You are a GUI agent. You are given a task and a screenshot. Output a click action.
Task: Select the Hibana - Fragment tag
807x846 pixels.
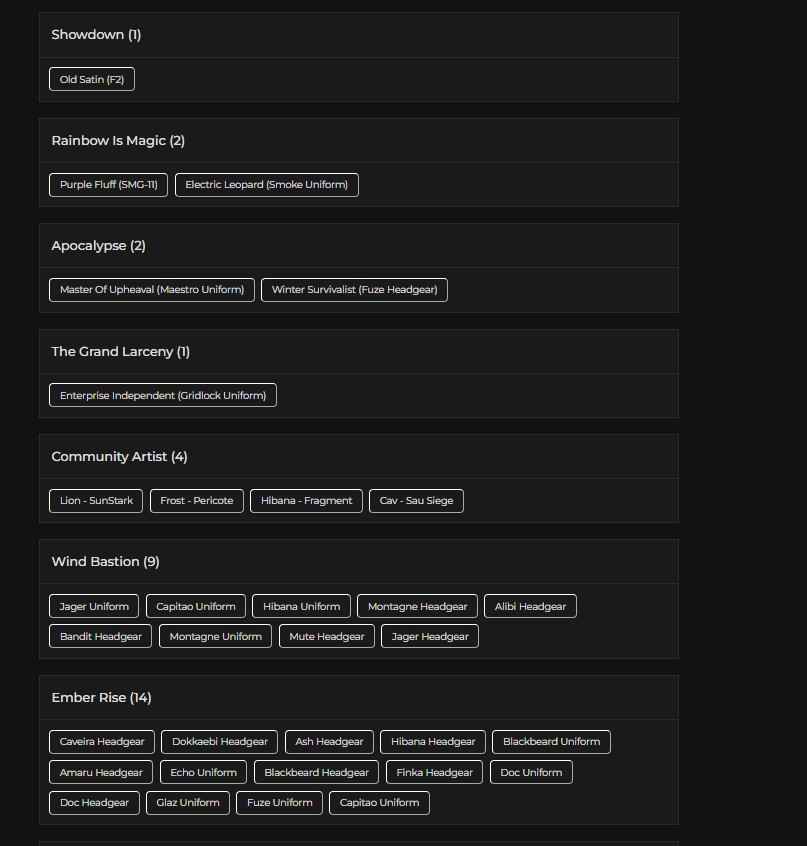click(307, 501)
